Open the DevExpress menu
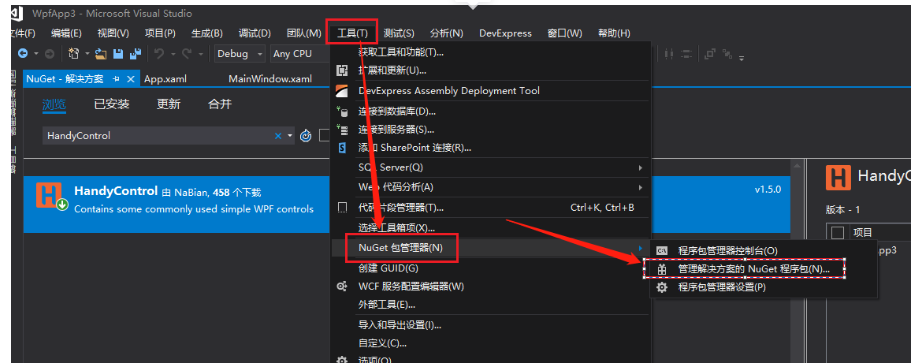Image resolution: width=913 pixels, height=363 pixels. pyautogui.click(x=505, y=34)
